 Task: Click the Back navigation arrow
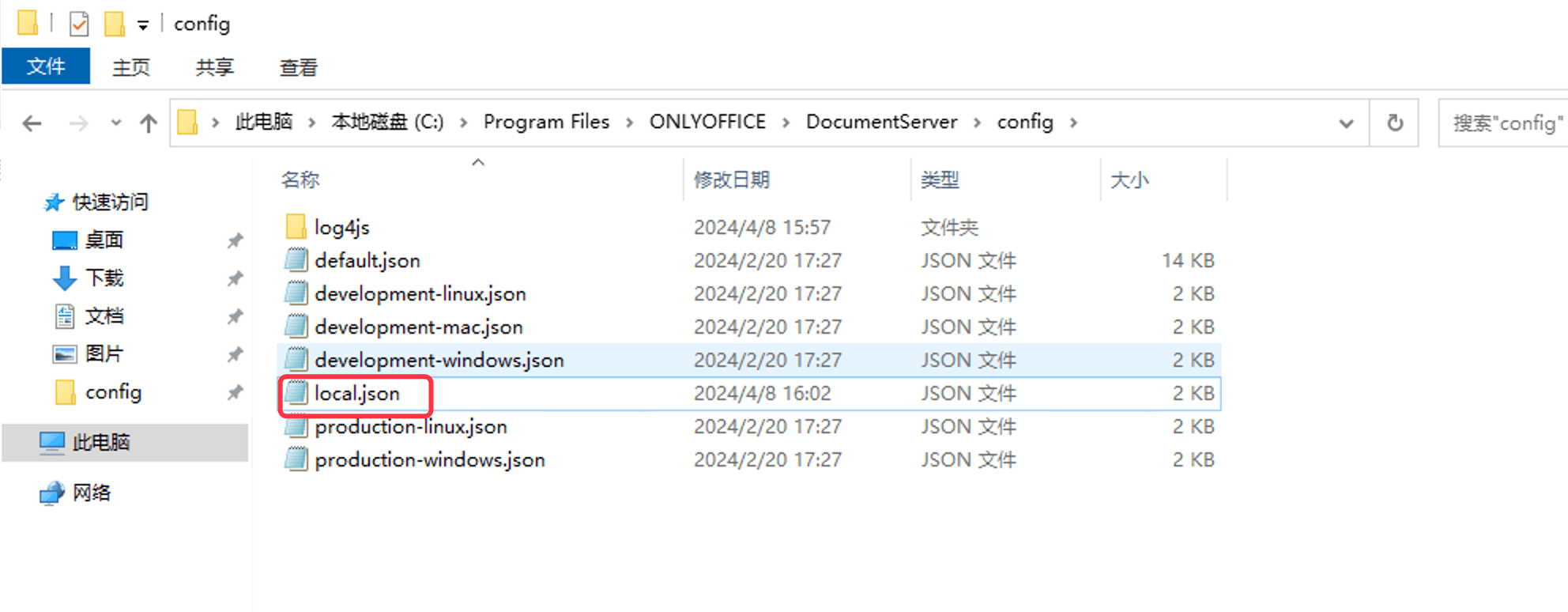tap(32, 123)
